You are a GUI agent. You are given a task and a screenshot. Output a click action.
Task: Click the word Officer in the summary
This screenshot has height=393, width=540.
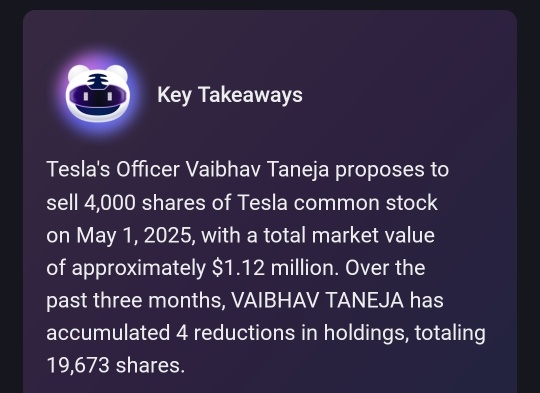pyautogui.click(x=148, y=169)
